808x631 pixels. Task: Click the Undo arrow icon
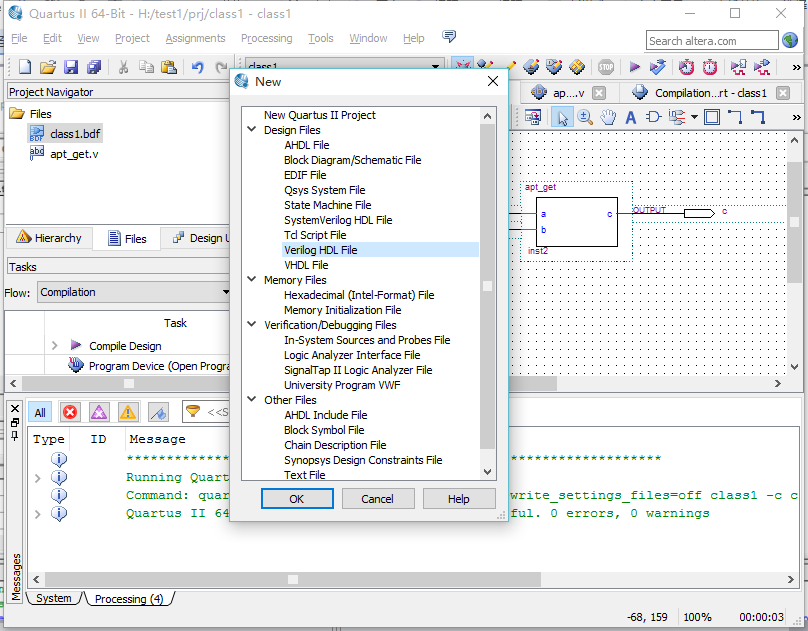[197, 67]
